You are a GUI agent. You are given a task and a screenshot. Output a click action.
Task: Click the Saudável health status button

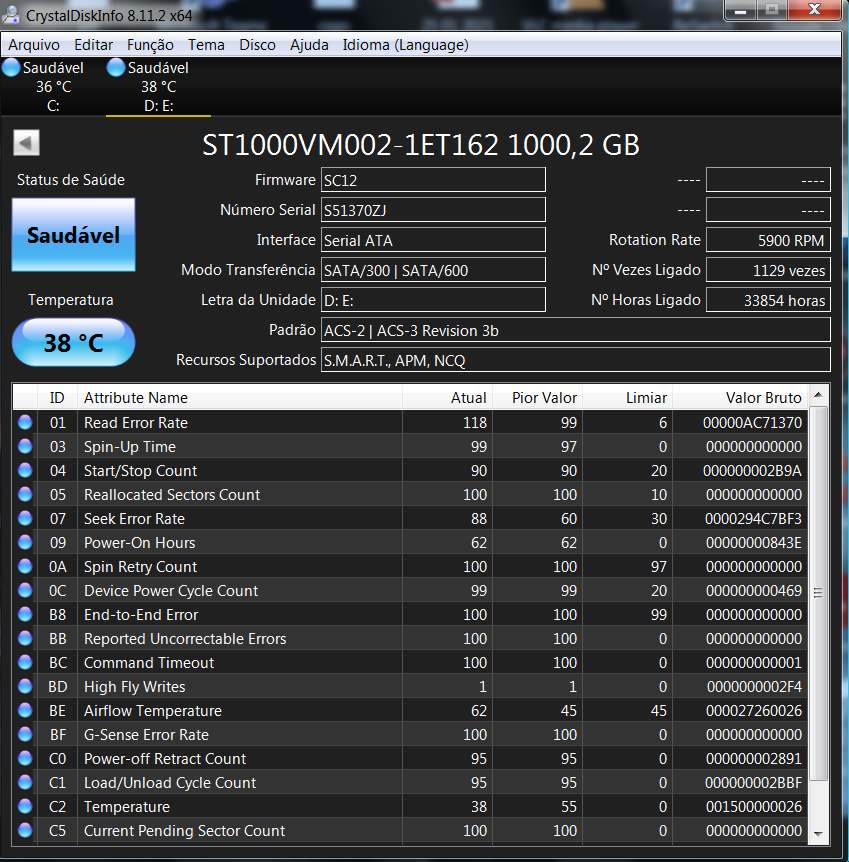(73, 235)
